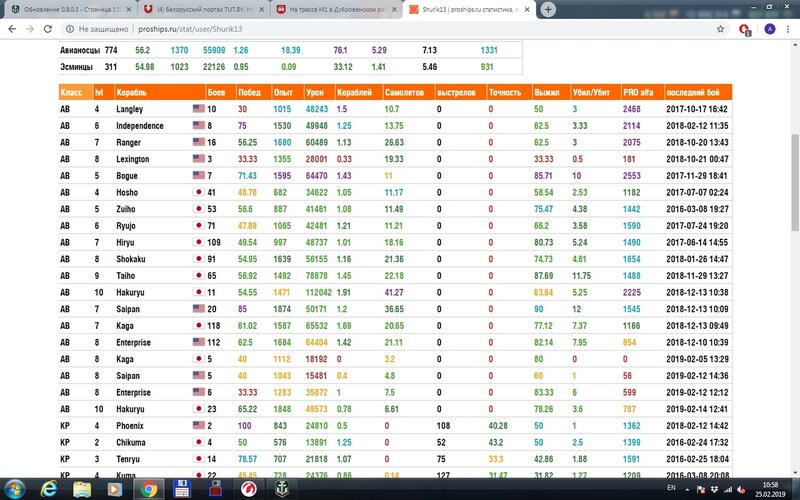Click the Windows Start button
The width and height of the screenshot is (800, 500).
(16, 487)
